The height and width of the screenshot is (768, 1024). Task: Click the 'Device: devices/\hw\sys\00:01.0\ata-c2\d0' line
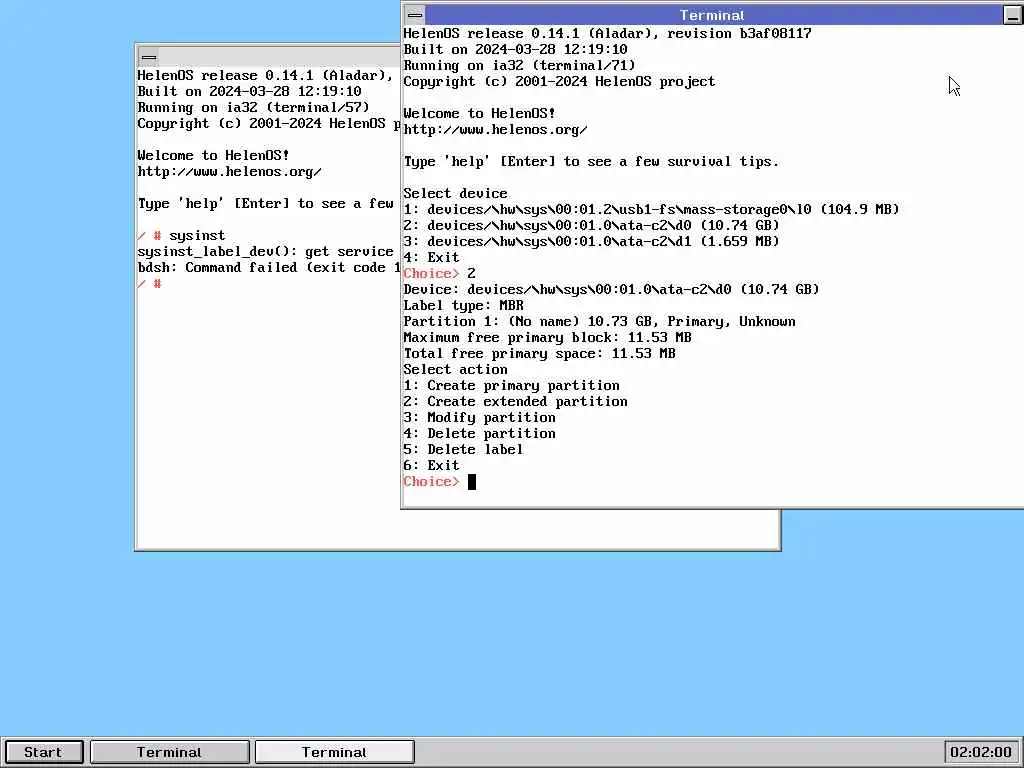(x=611, y=289)
